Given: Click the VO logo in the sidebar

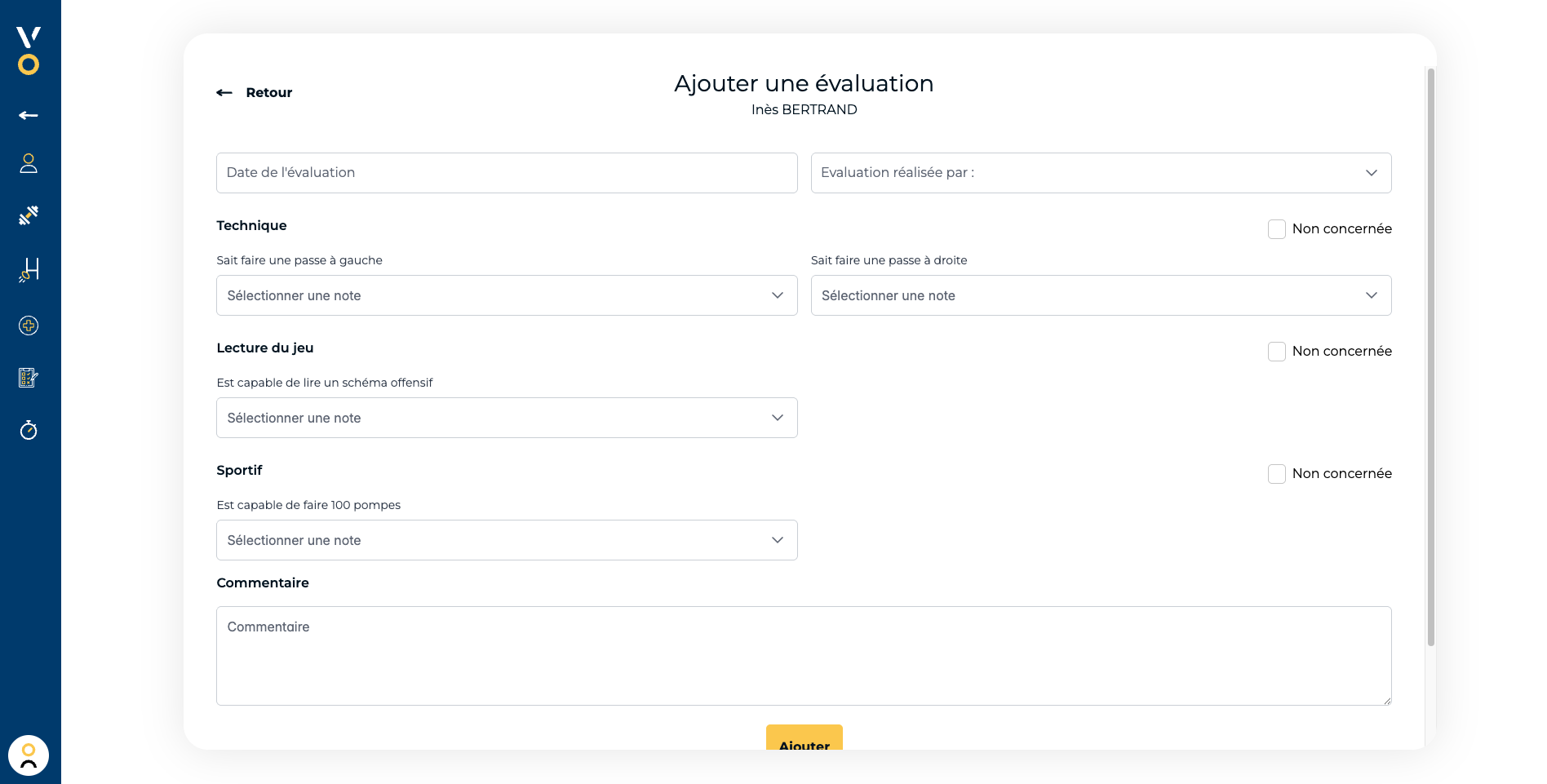Looking at the screenshot, I should [x=29, y=51].
